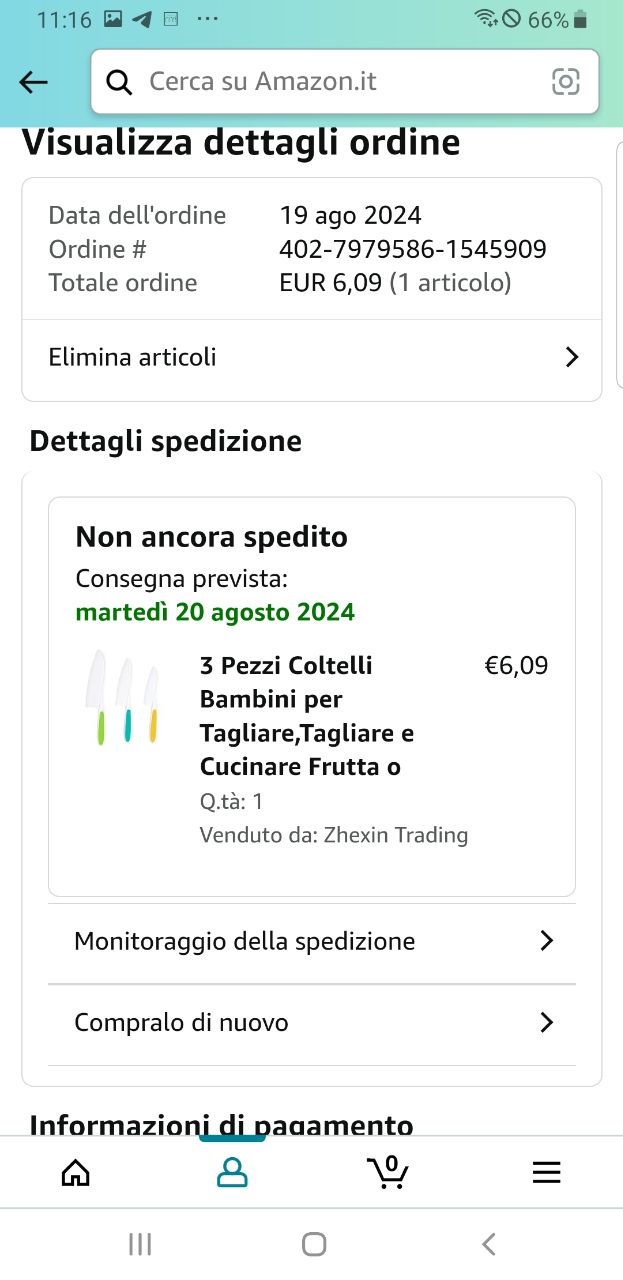Select Monitoraggio della spedizione option
623x1280 pixels.
(x=245, y=941)
